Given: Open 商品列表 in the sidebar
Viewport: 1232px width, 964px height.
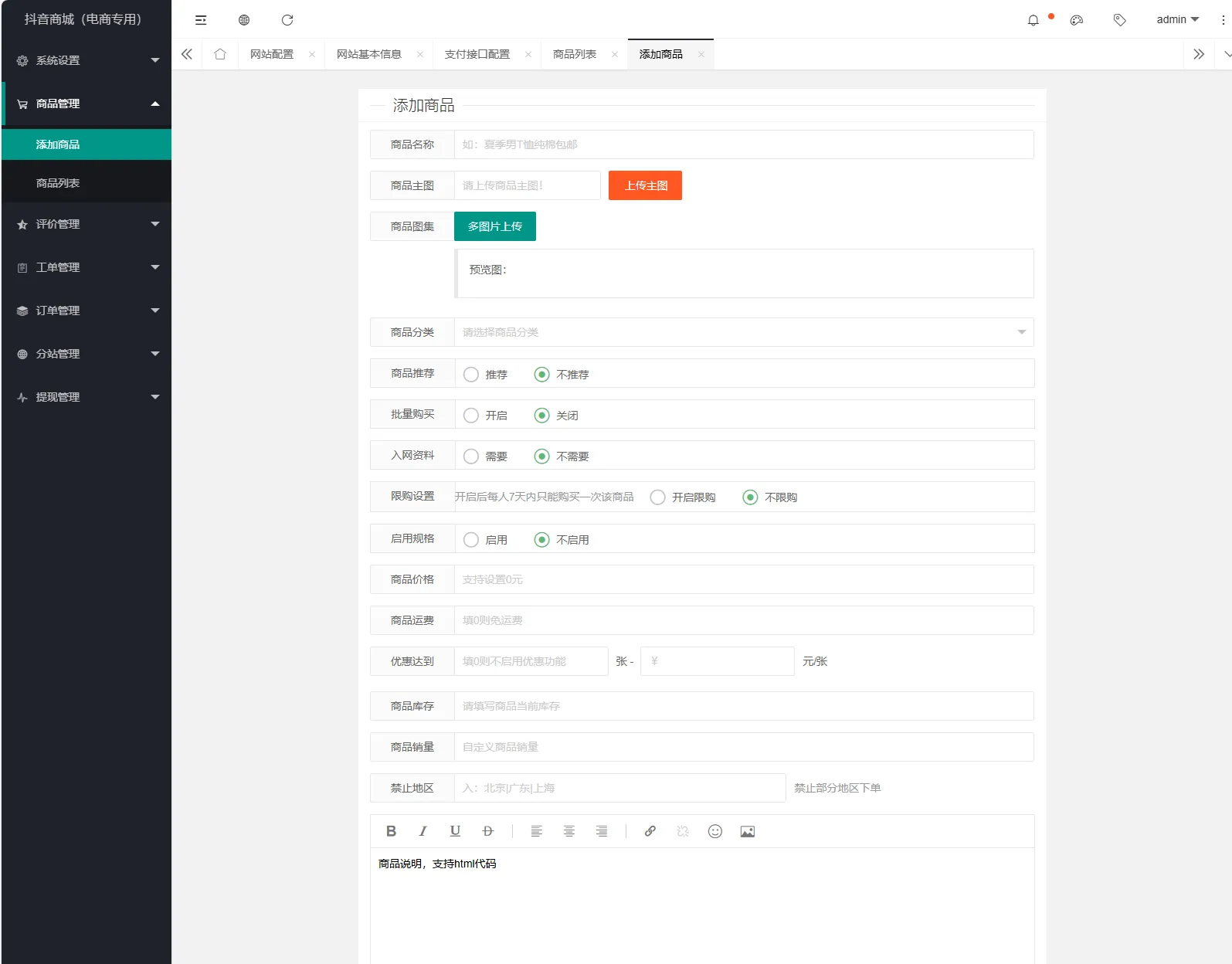Looking at the screenshot, I should tap(58, 183).
